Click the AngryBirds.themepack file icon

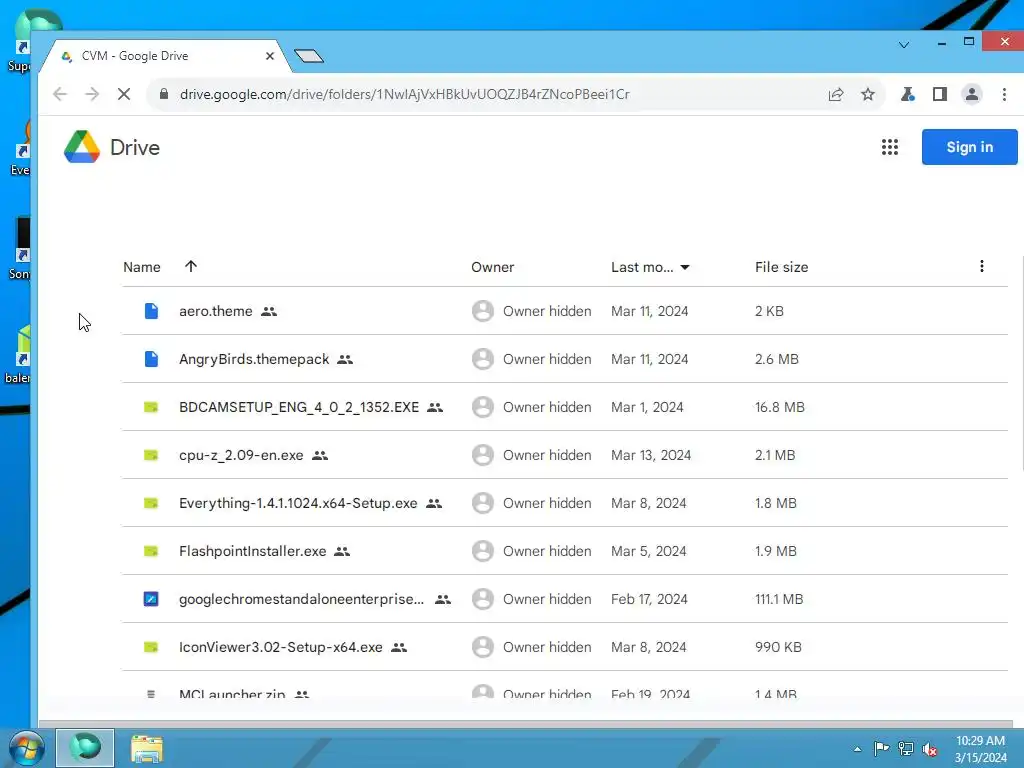coord(151,359)
